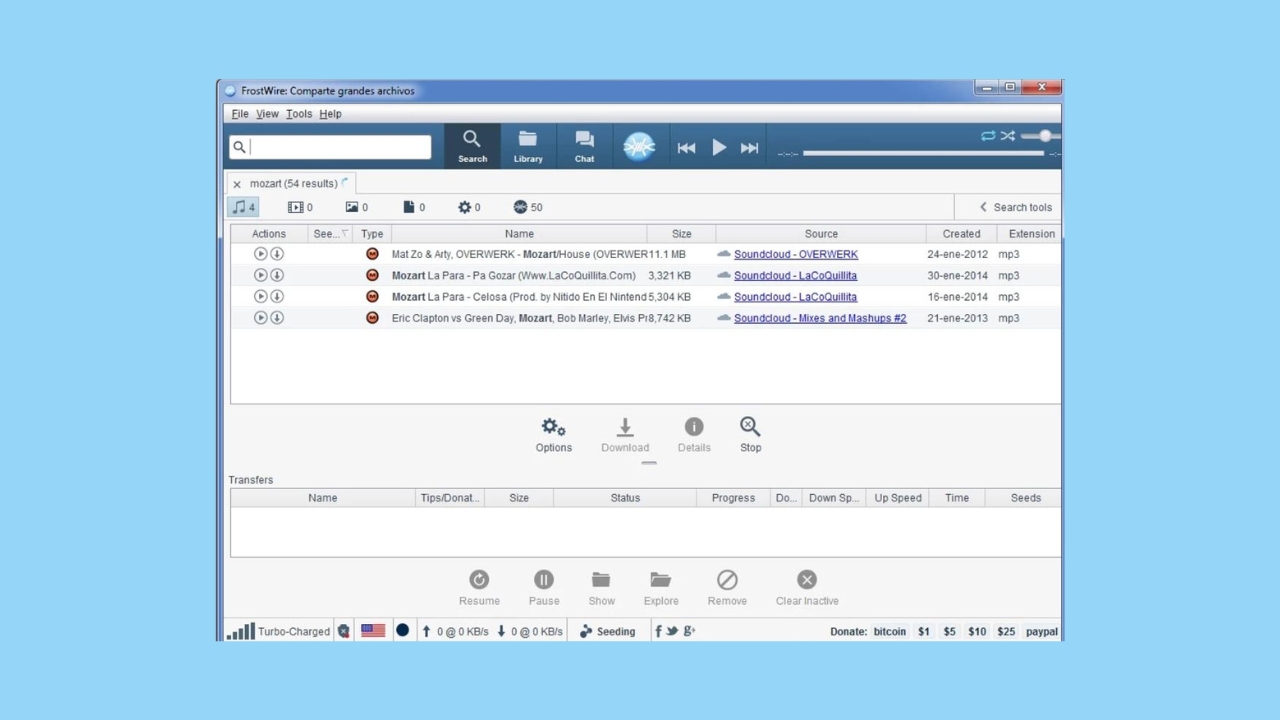Screen dimensions: 1280x720
Task: Open the View menu
Action: click(267, 114)
